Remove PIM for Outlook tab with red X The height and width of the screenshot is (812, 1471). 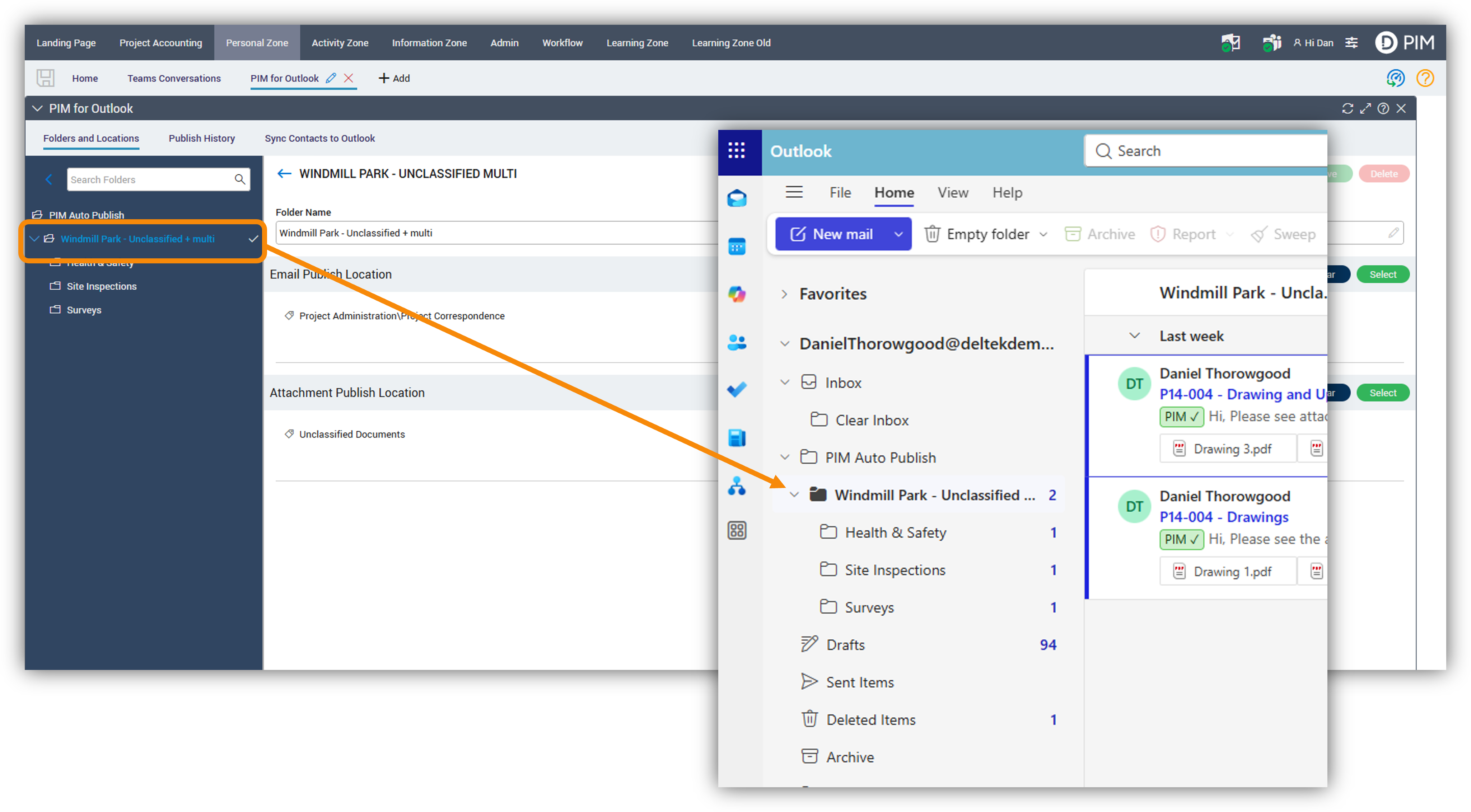tap(348, 78)
